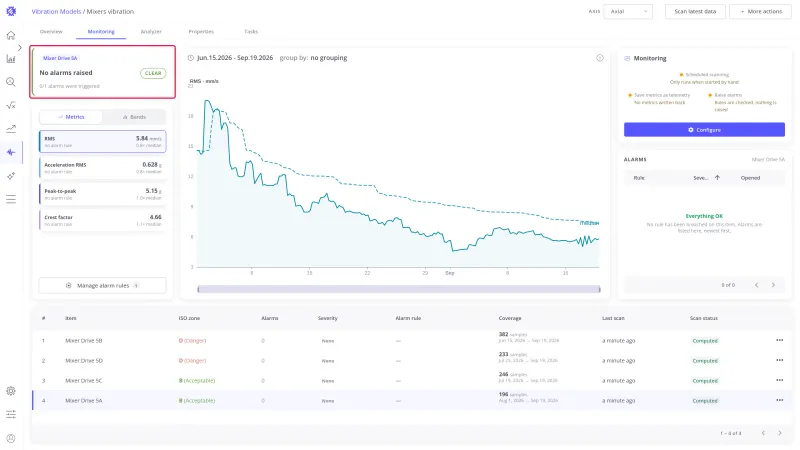Click the Monitoring panel header icon
The width and height of the screenshot is (800, 450).
(627, 58)
